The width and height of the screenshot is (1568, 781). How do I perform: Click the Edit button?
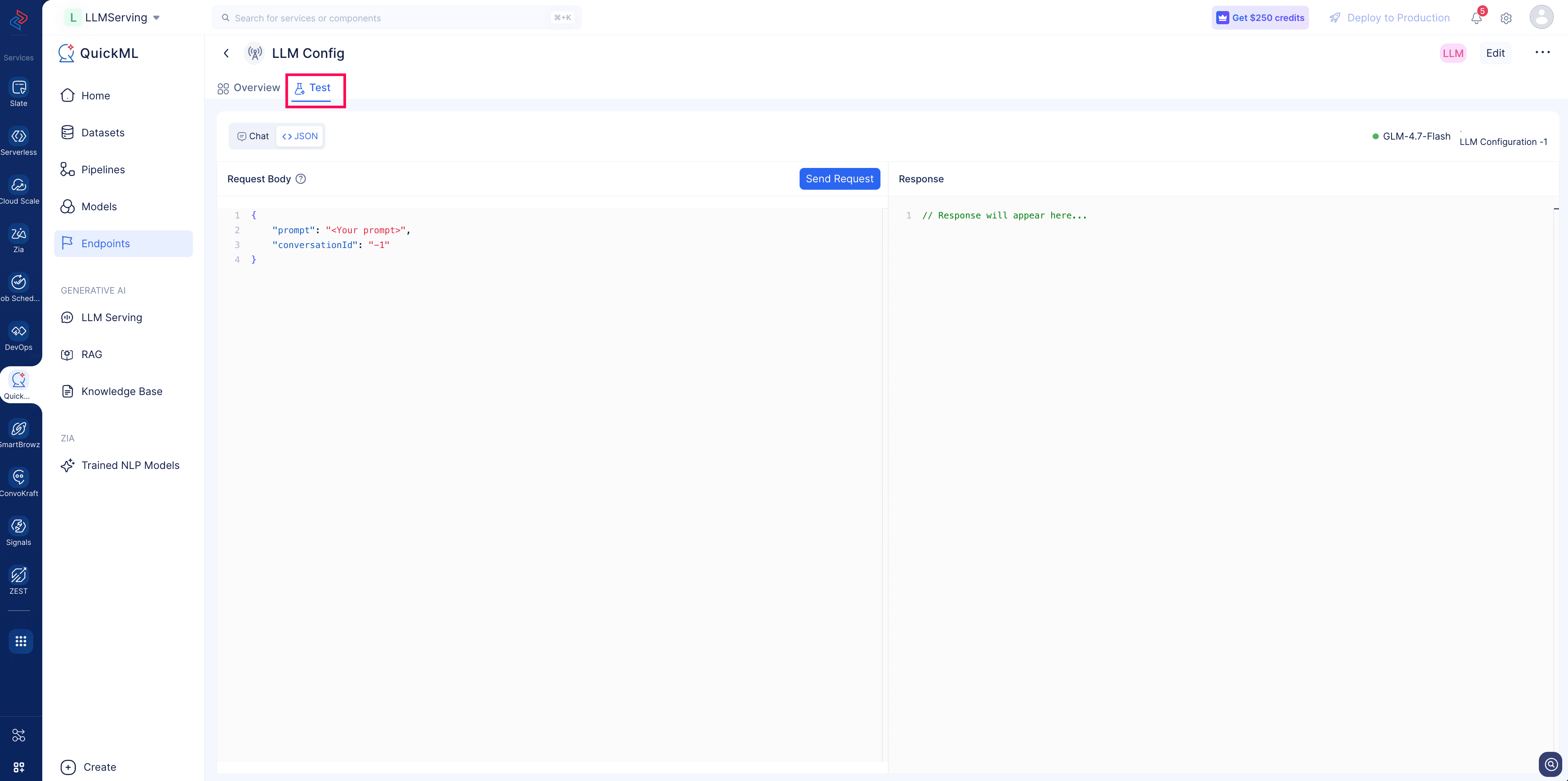click(1495, 53)
